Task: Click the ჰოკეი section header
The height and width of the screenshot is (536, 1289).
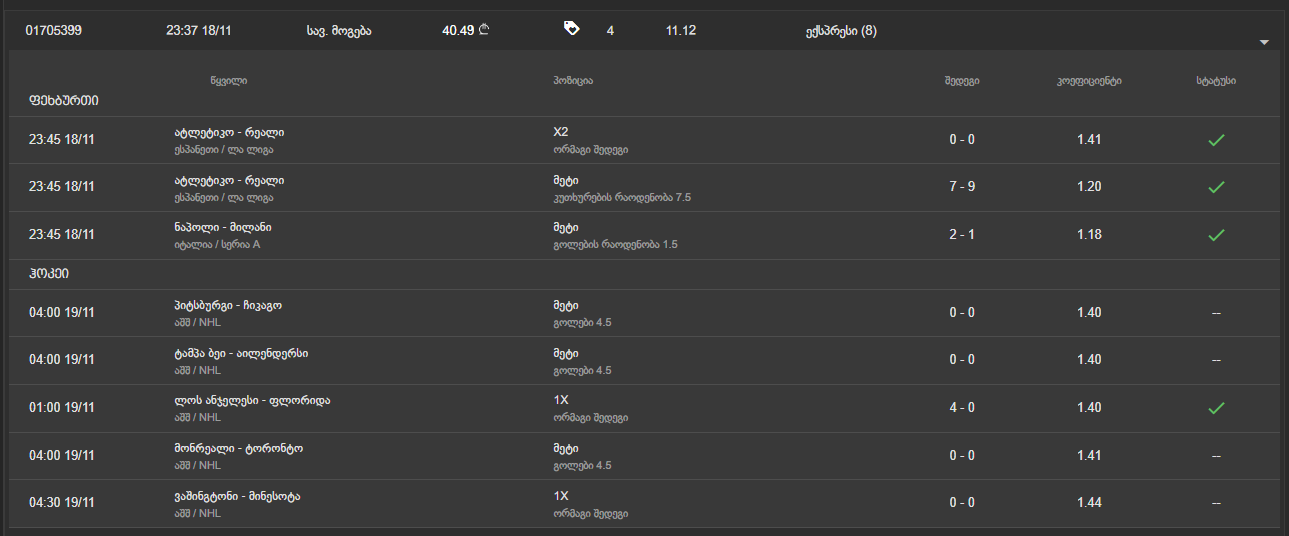Action: (x=49, y=273)
